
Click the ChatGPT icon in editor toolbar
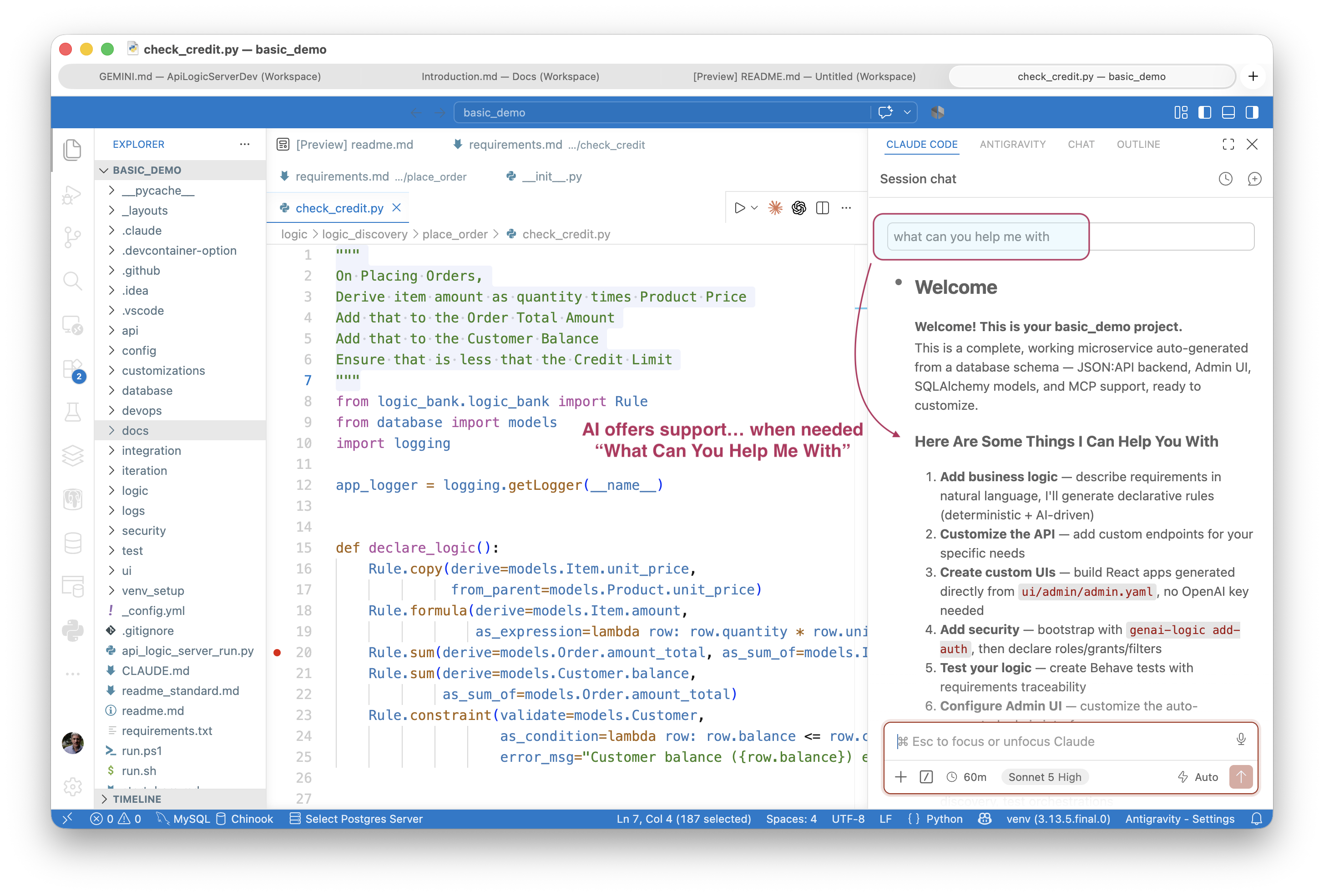[x=798, y=208]
